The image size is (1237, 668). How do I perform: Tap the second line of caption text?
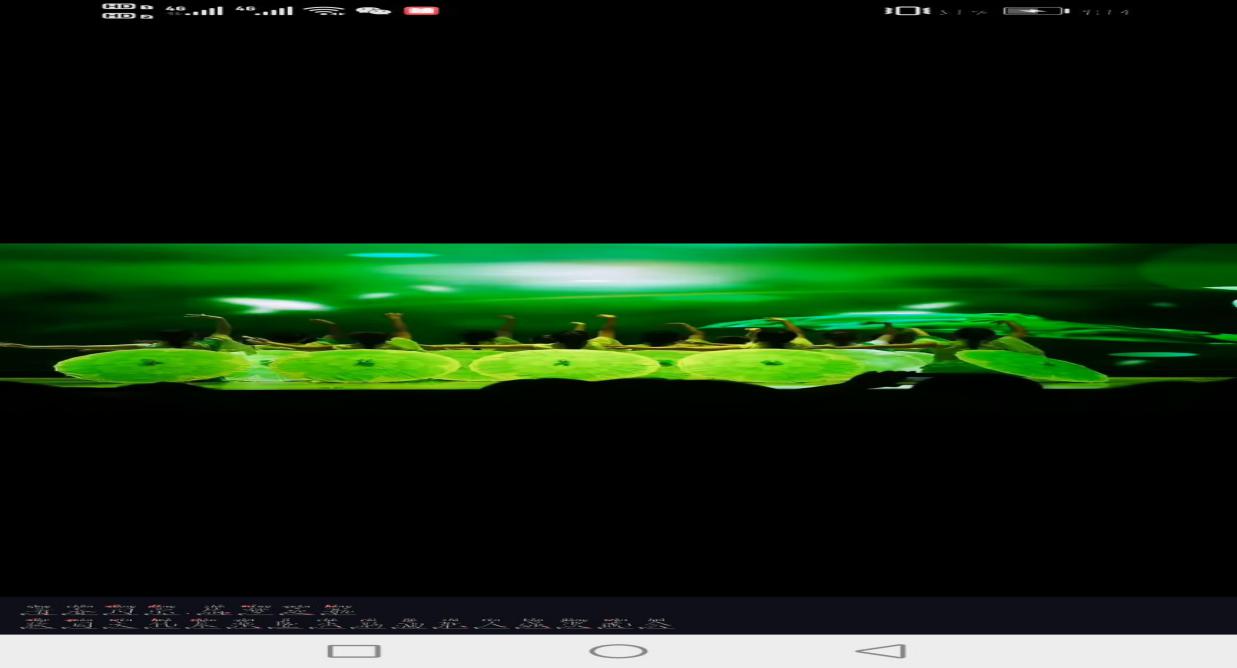(x=345, y=624)
